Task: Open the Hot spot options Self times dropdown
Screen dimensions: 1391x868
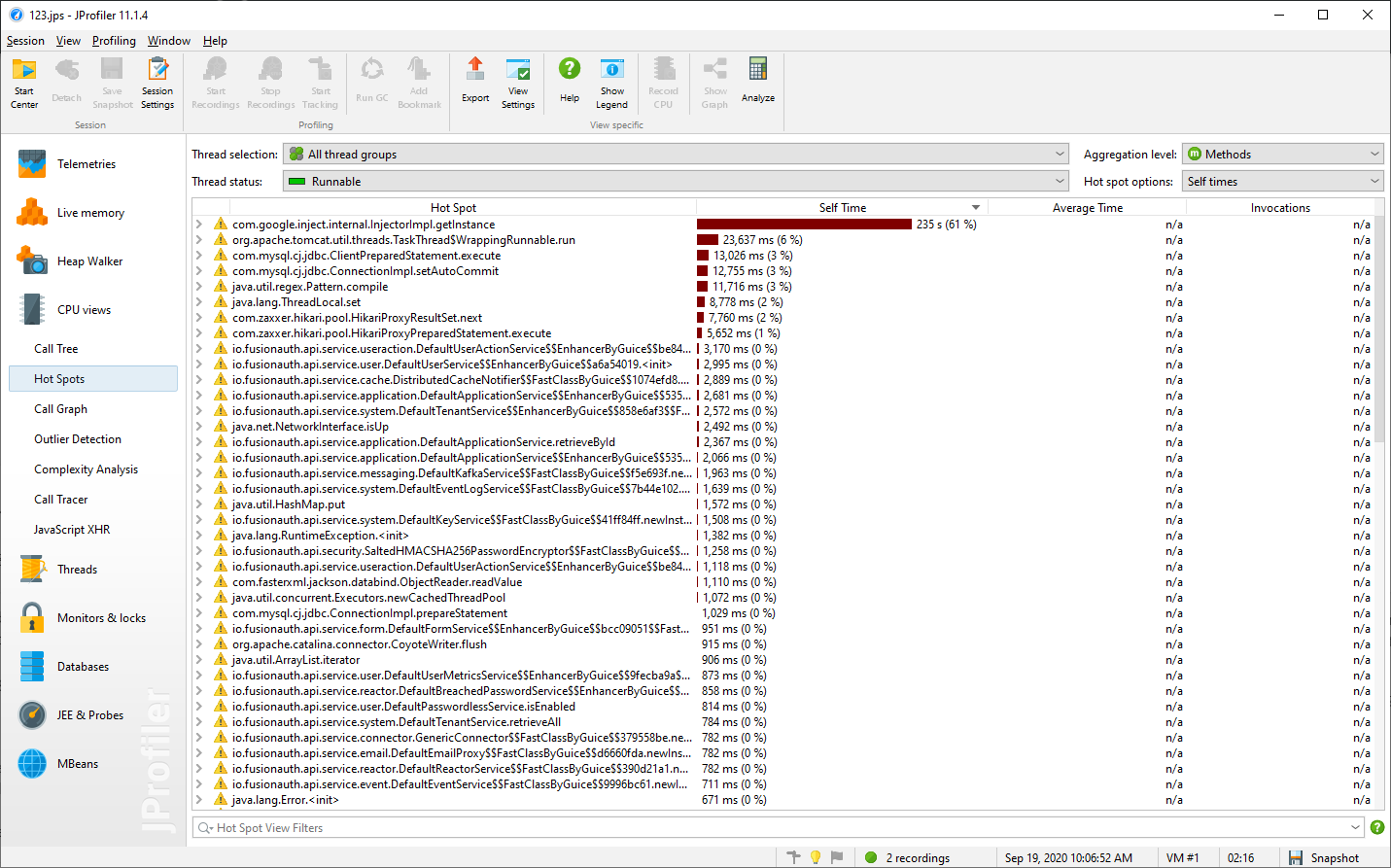Action: click(1282, 182)
